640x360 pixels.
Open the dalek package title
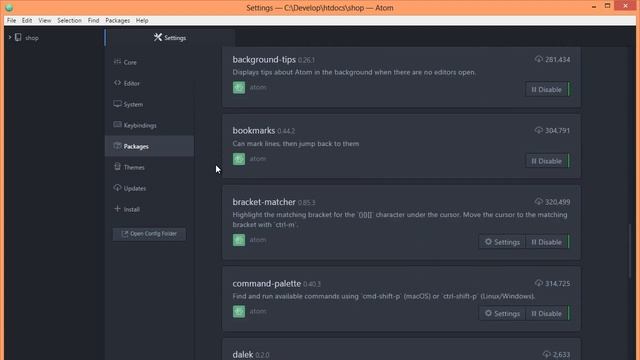pyautogui.click(x=243, y=355)
